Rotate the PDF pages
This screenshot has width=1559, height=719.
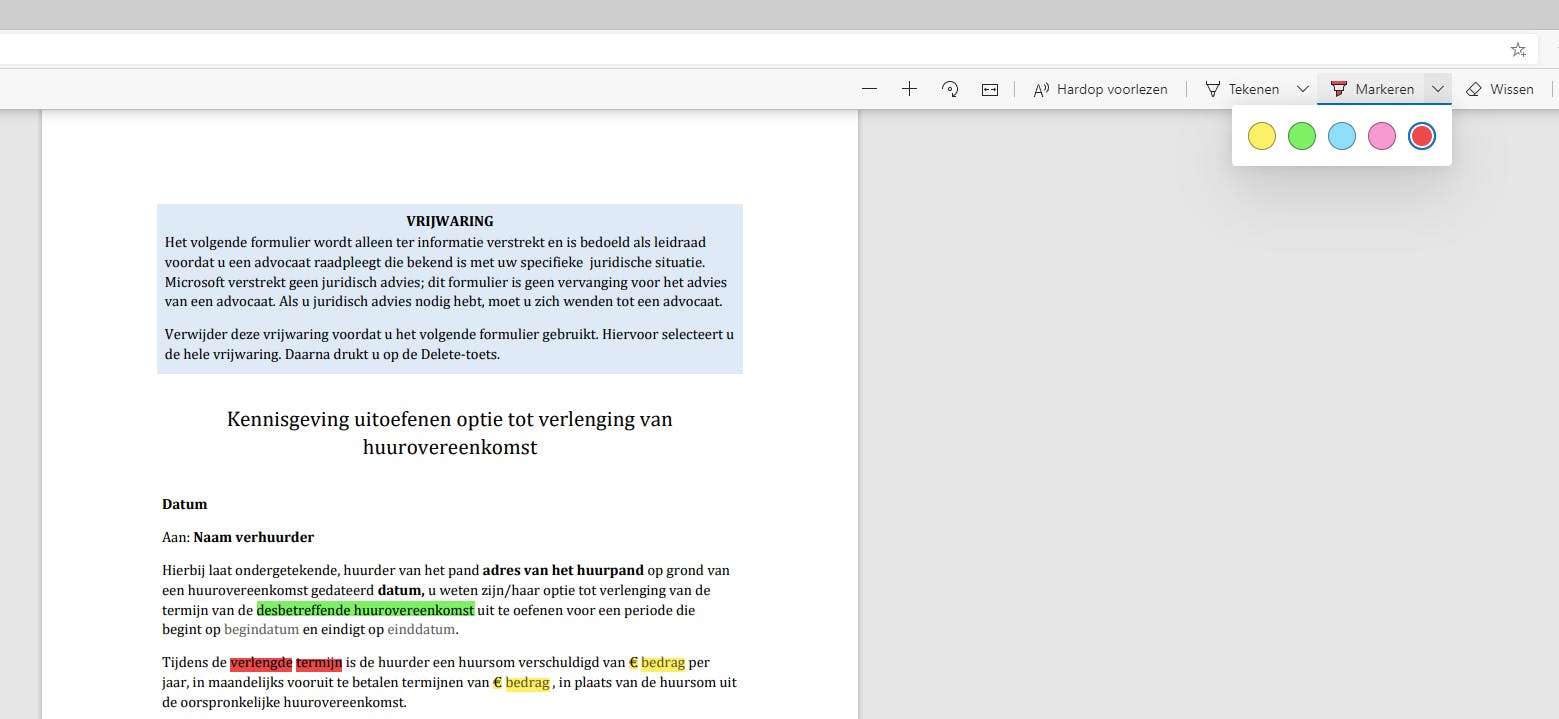tap(949, 88)
